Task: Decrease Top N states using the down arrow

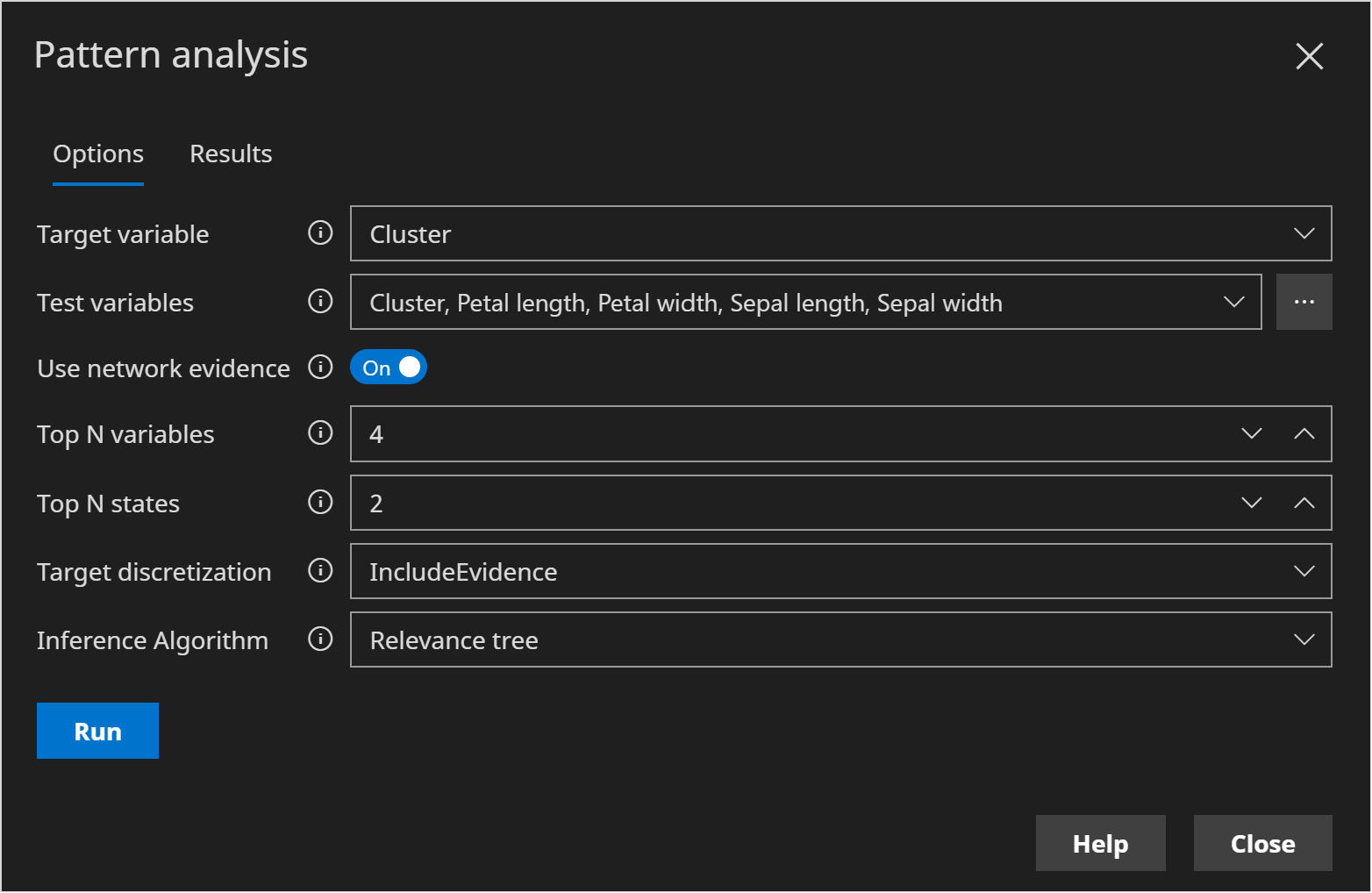Action: click(1251, 503)
